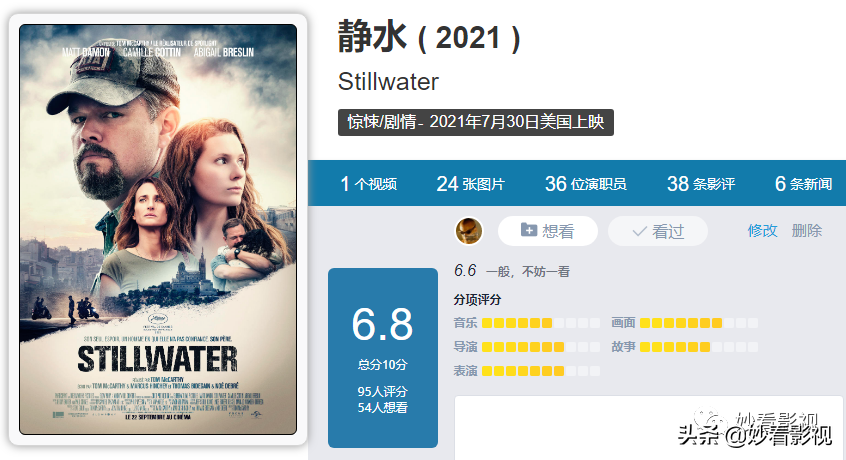Toggle the 看过 watched button

click(x=658, y=231)
